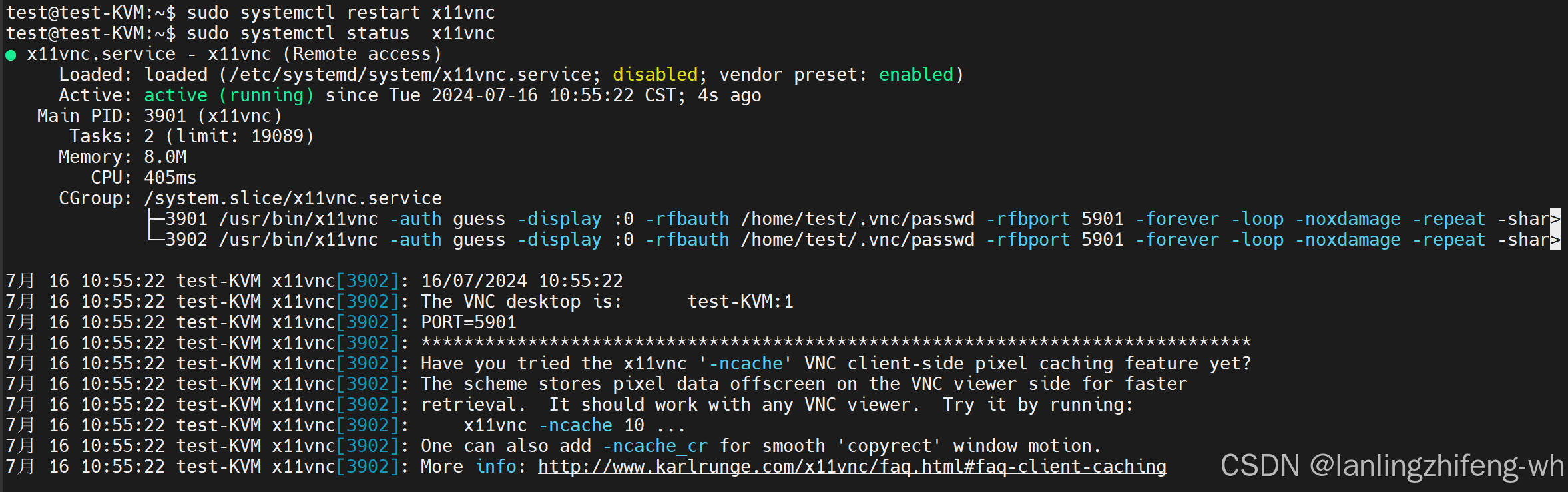Viewport: 1568px width, 492px height.
Task: Click the '-ncache' option in quotes
Action: click(x=746, y=364)
